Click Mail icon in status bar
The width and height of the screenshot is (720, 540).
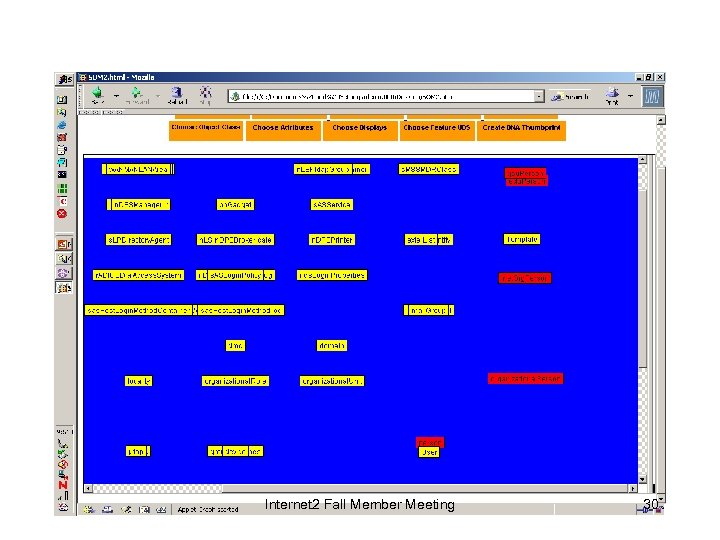[107, 509]
